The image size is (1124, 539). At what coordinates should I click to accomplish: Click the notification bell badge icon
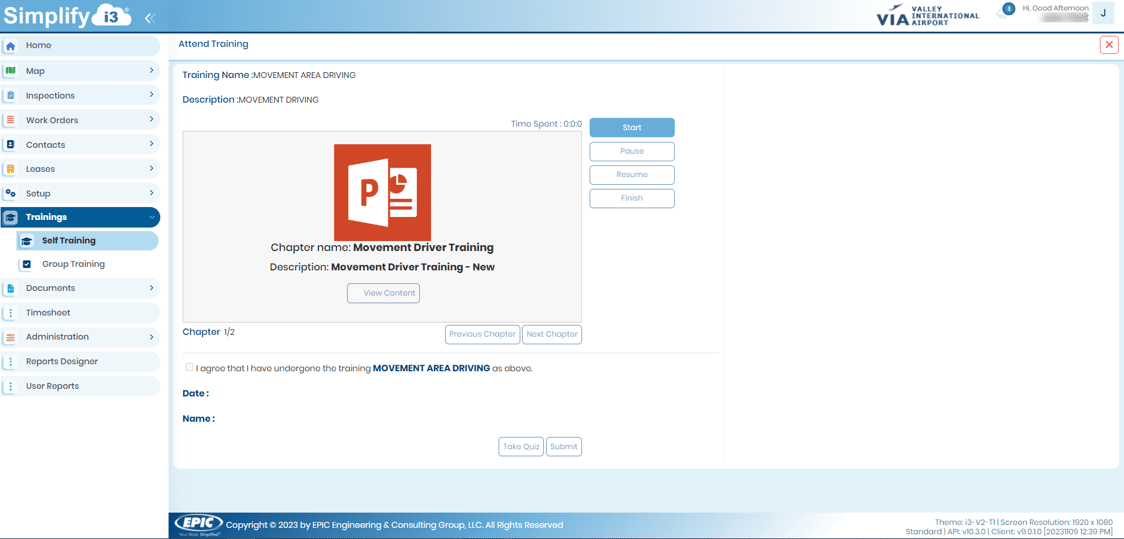(1008, 9)
